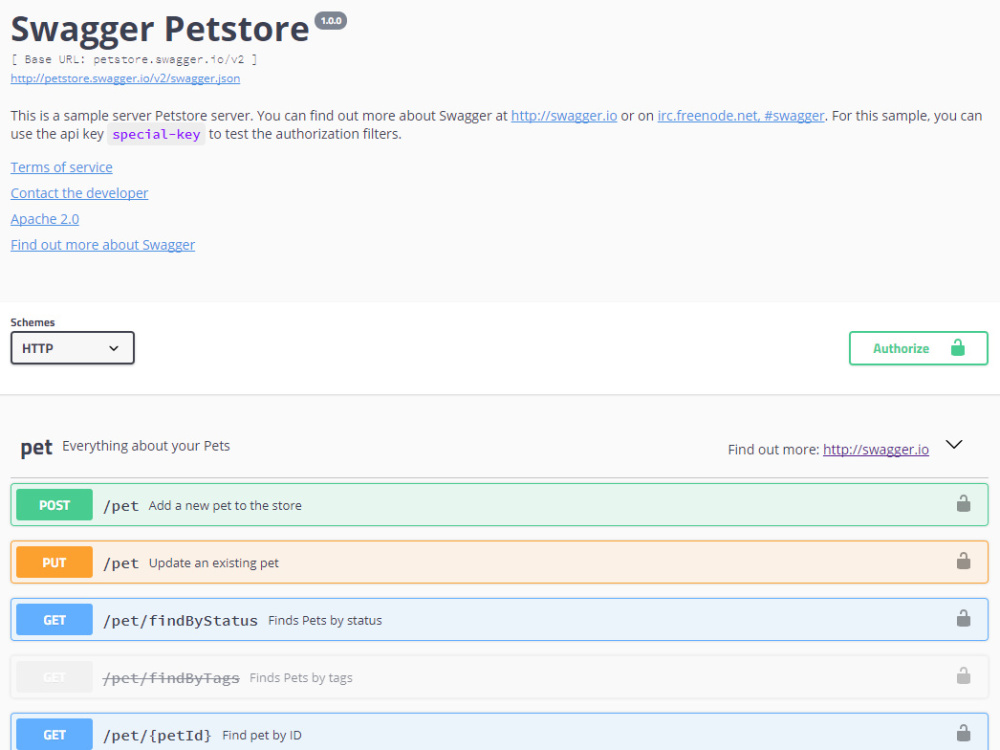Click the Swagger Petstore title
1000x750 pixels.
(x=160, y=29)
